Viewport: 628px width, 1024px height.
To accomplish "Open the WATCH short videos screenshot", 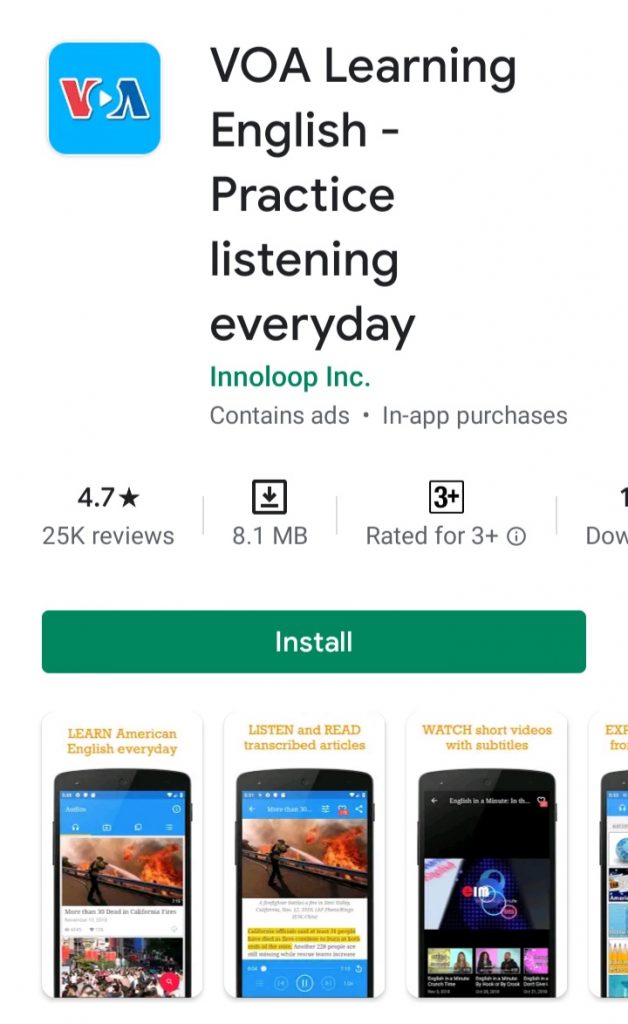I will click(x=487, y=856).
